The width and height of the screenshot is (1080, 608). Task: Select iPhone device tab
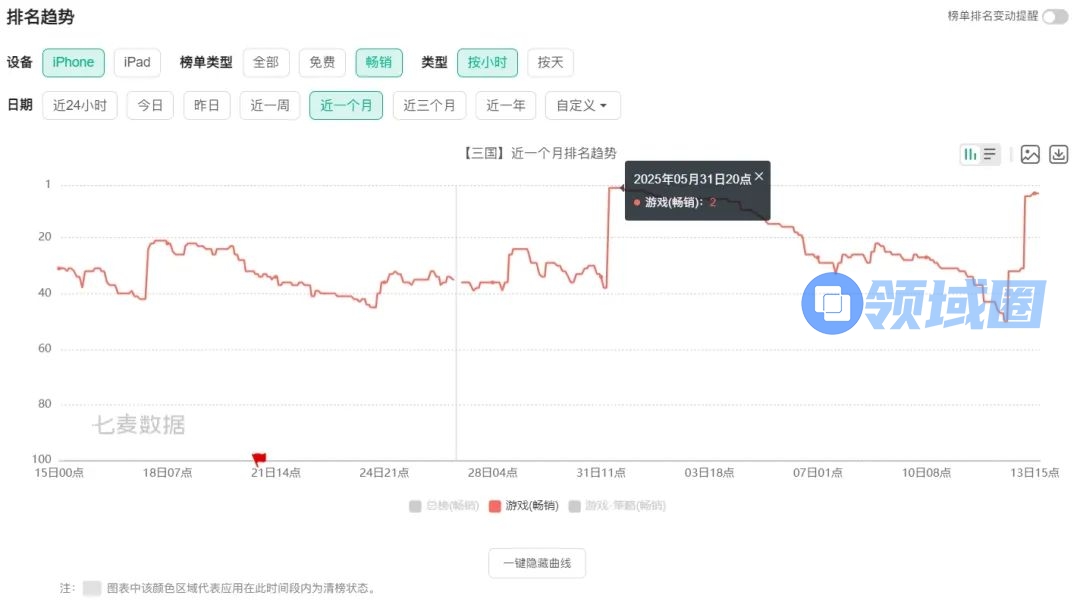73,62
